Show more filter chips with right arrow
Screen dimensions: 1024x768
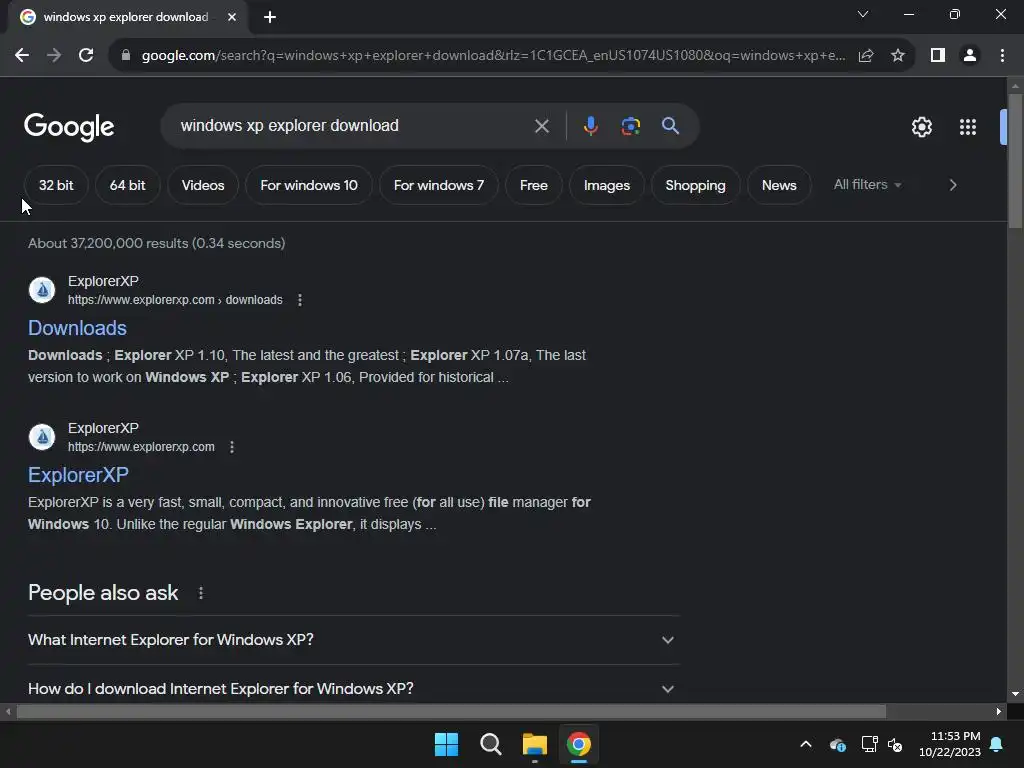(x=953, y=185)
